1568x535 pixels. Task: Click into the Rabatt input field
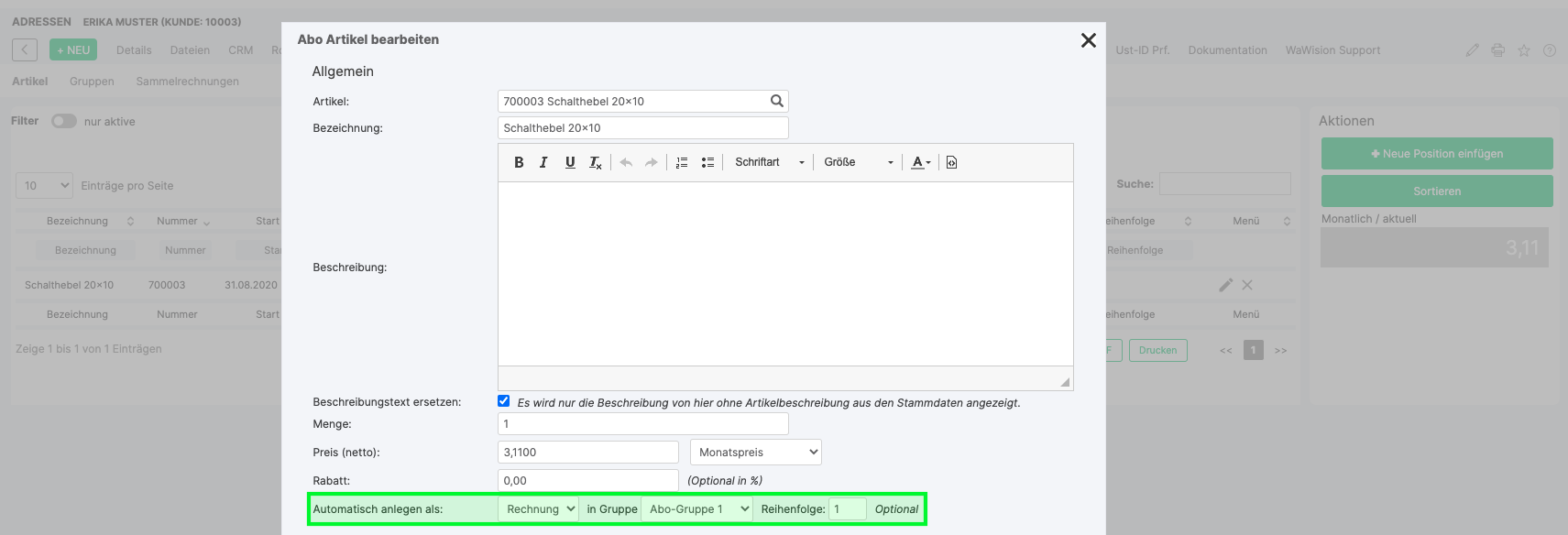pyautogui.click(x=587, y=481)
